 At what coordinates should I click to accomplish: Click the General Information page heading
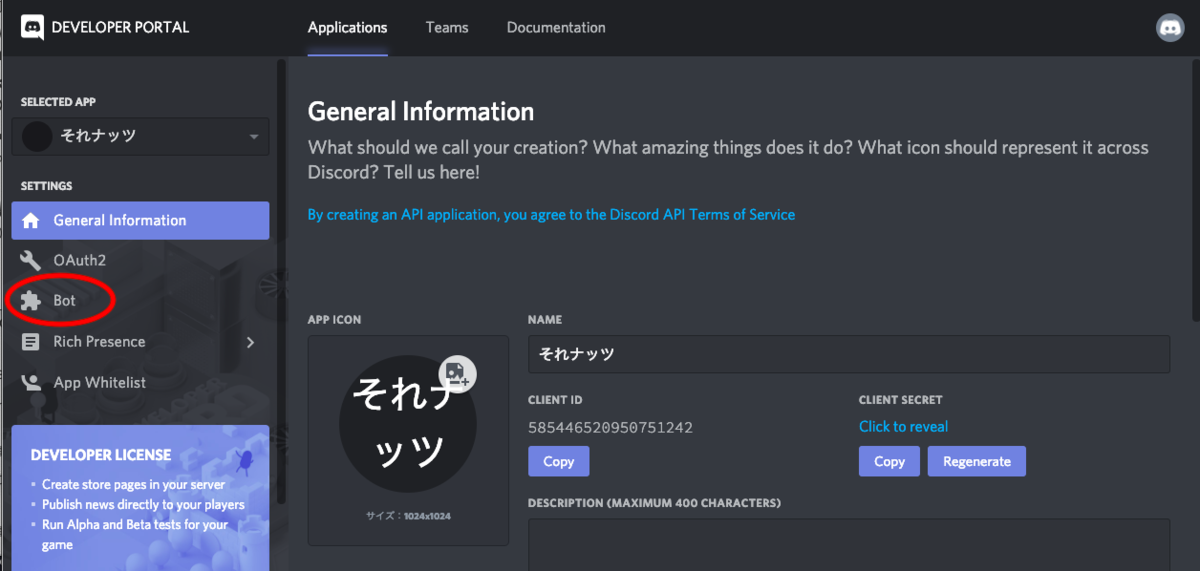tap(421, 111)
